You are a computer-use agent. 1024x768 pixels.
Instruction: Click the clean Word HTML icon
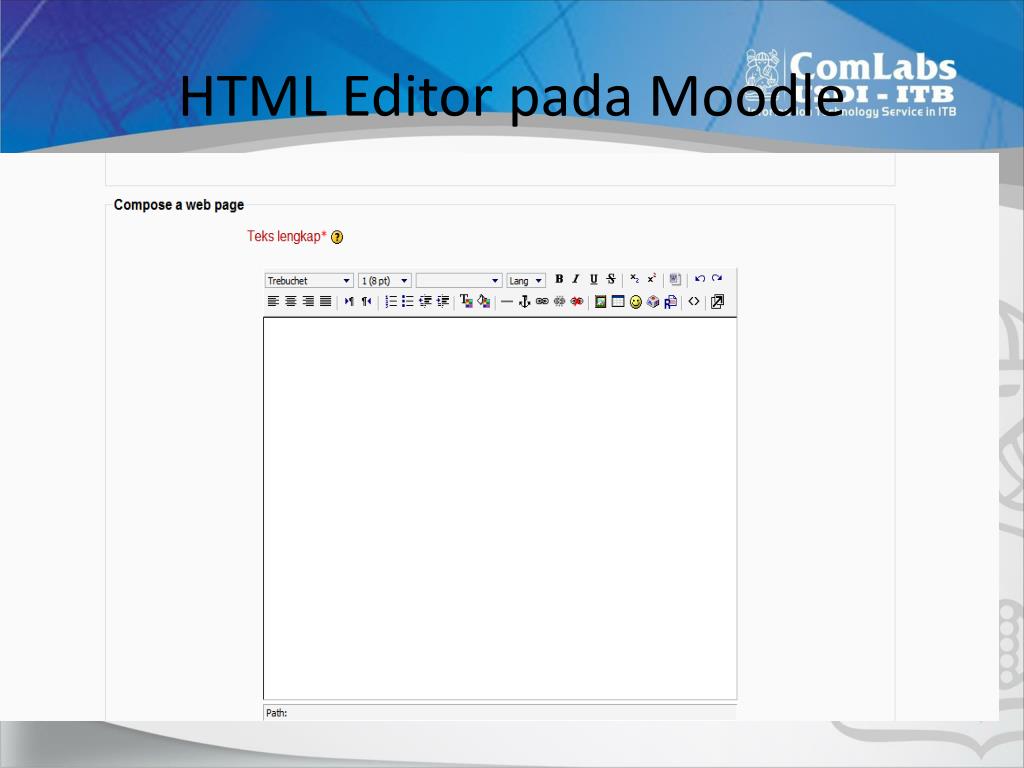675,280
